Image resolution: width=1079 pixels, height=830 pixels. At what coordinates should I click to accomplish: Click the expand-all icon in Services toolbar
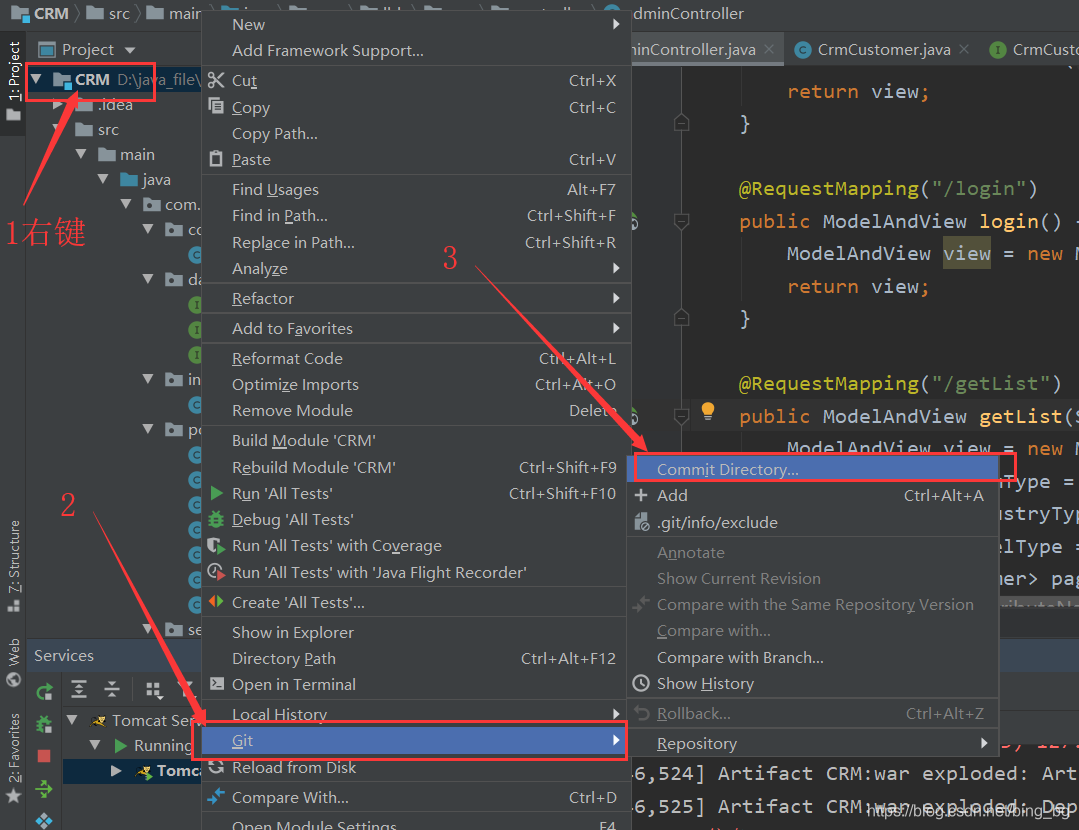point(79,689)
